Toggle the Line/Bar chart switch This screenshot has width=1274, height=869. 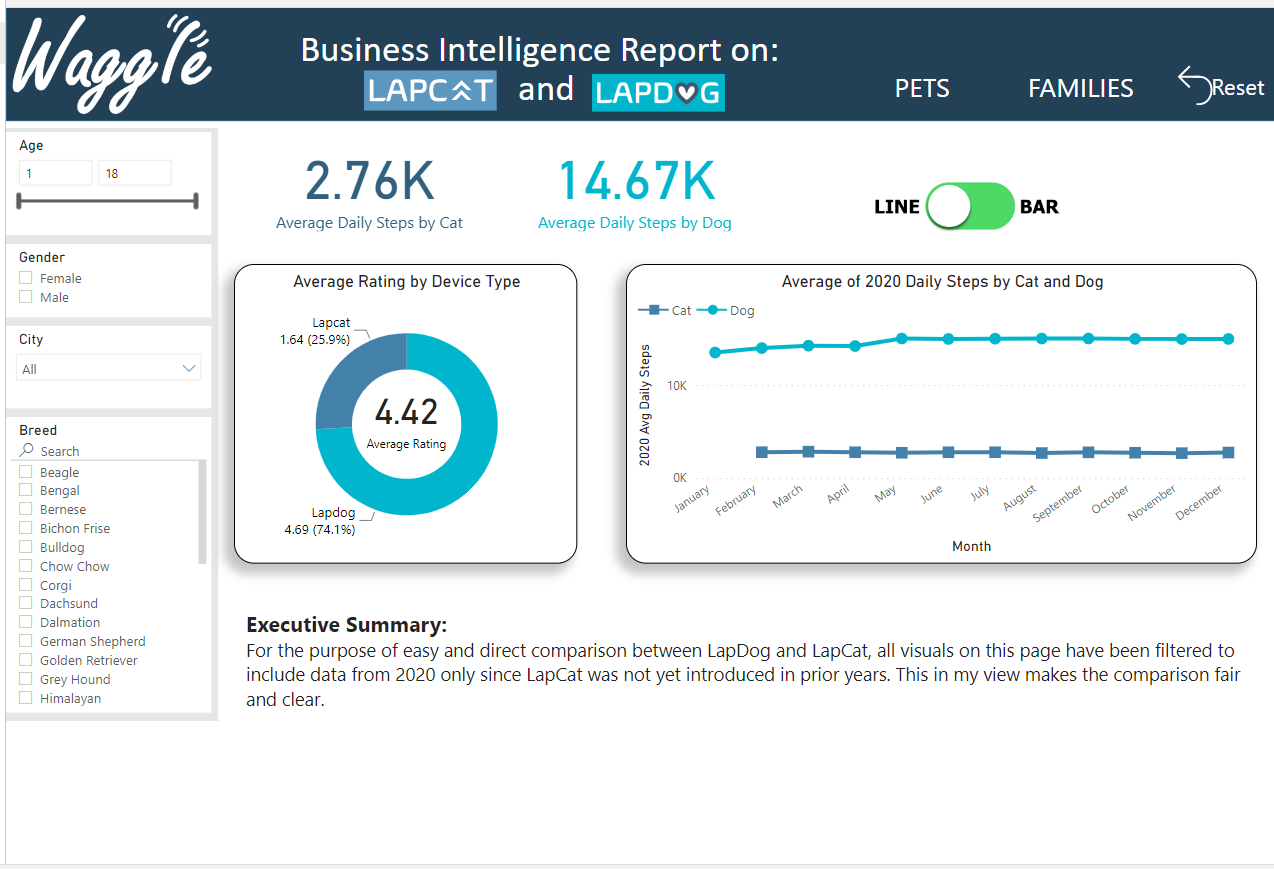point(969,206)
